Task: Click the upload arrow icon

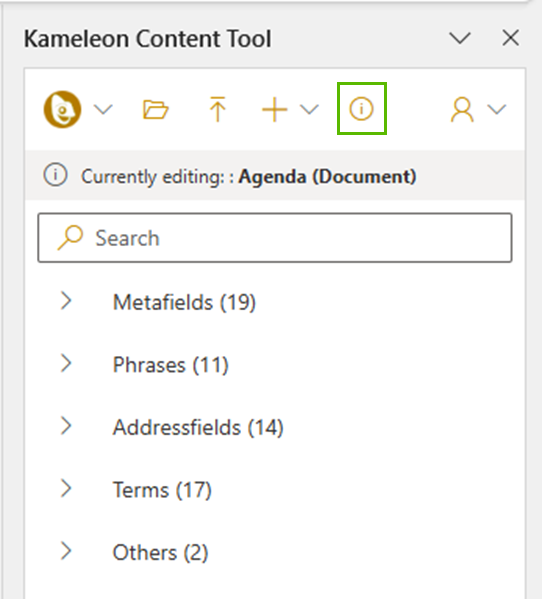Action: coord(218,109)
